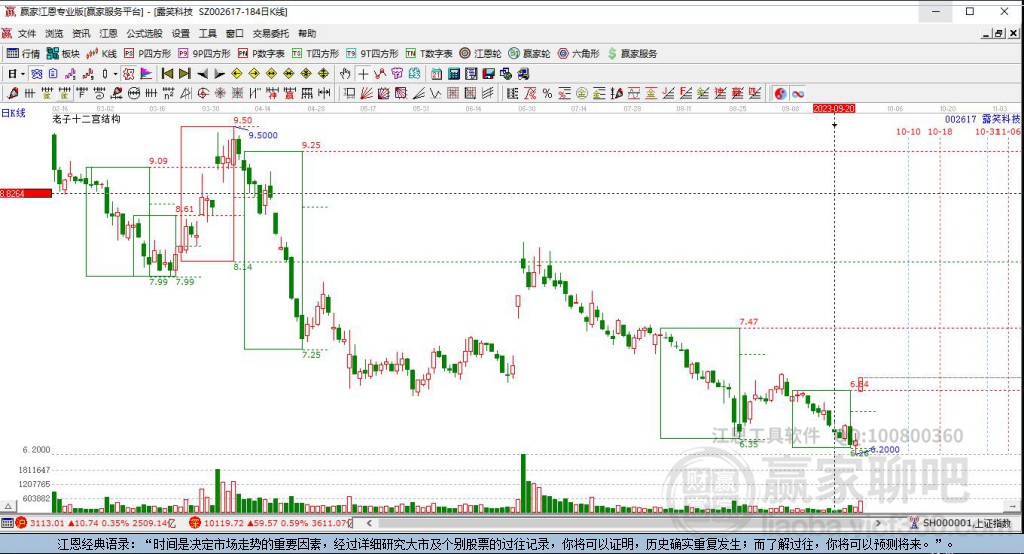
Task: Select the zigzag wave line tool
Action: click(x=435, y=93)
